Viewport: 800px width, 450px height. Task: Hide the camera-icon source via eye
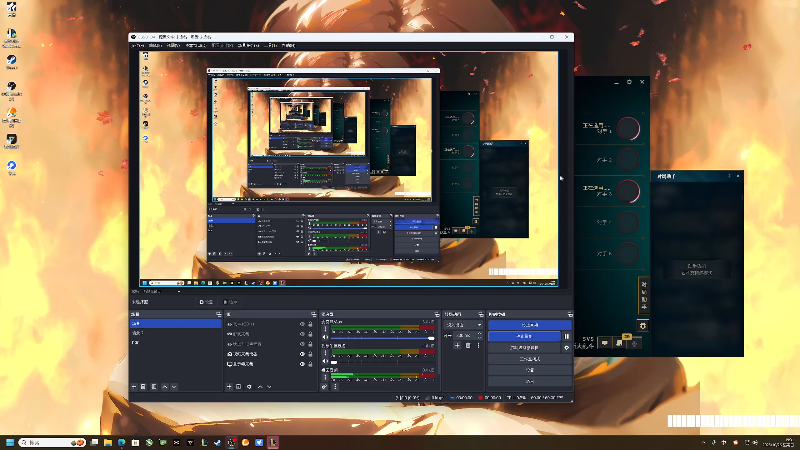click(x=302, y=354)
